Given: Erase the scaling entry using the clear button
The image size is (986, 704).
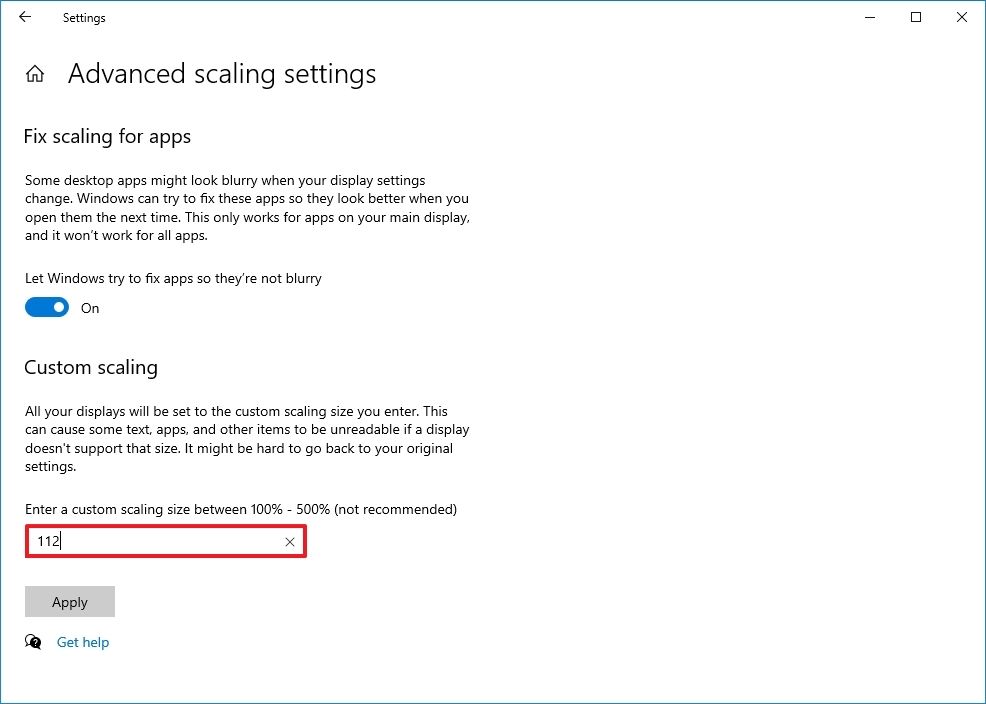Looking at the screenshot, I should click(289, 541).
